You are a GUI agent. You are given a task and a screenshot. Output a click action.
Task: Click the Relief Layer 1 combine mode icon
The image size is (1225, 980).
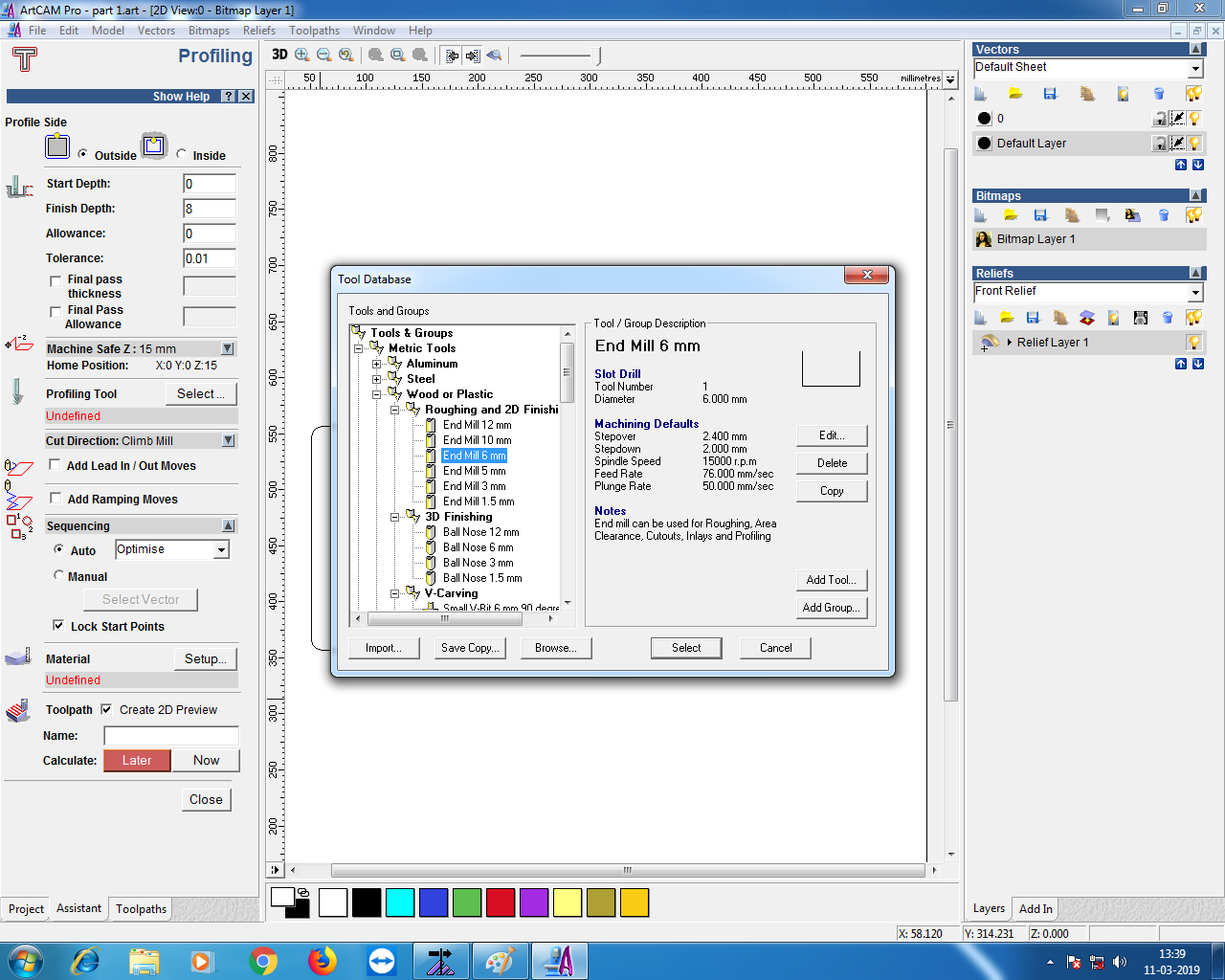point(989,343)
